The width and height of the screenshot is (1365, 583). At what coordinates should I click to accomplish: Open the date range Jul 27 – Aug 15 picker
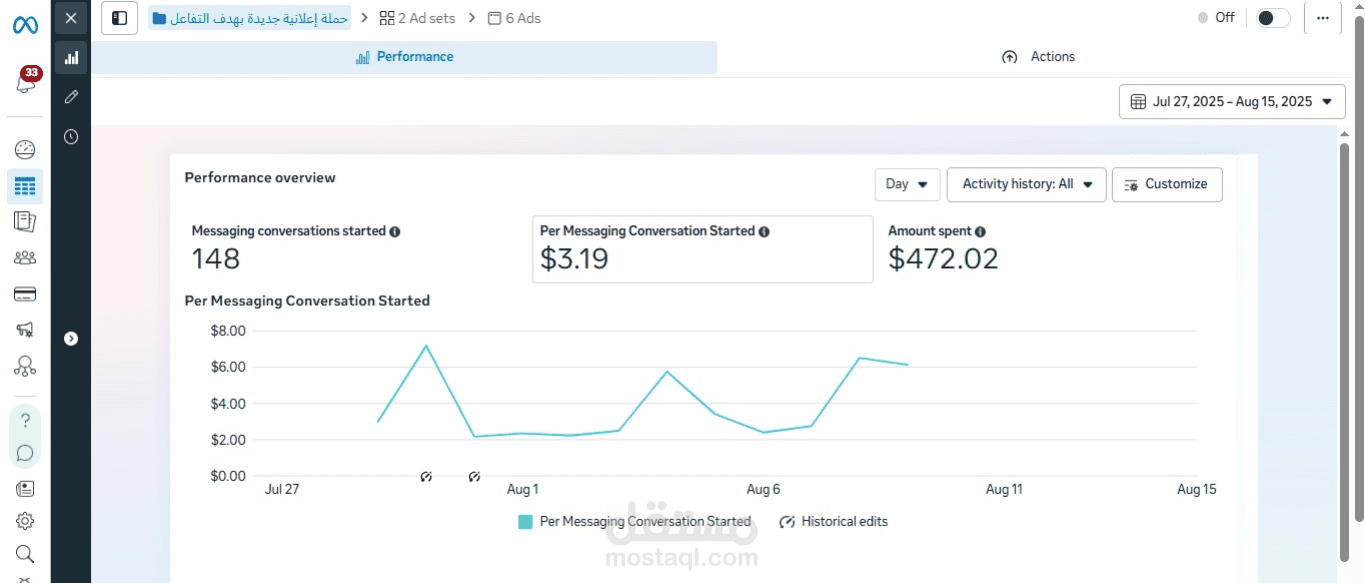(1231, 101)
